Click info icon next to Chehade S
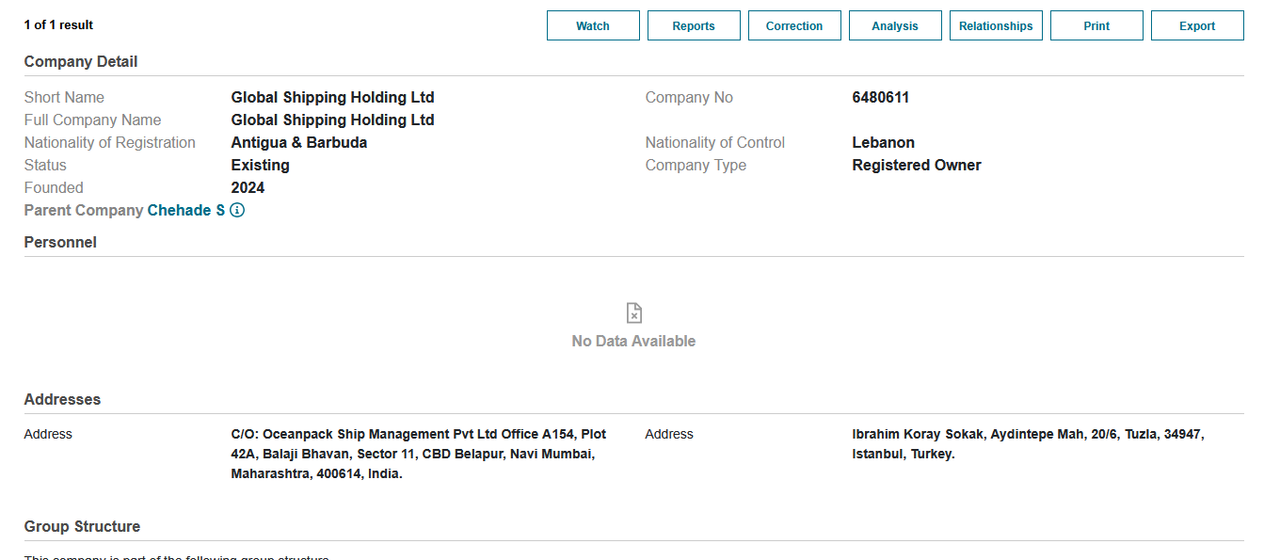This screenshot has height=560, width=1280. 237,210
